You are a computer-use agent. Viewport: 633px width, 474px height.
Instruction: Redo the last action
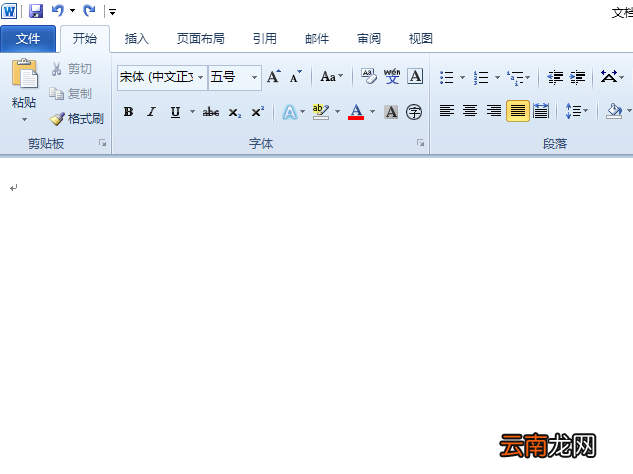[x=89, y=10]
